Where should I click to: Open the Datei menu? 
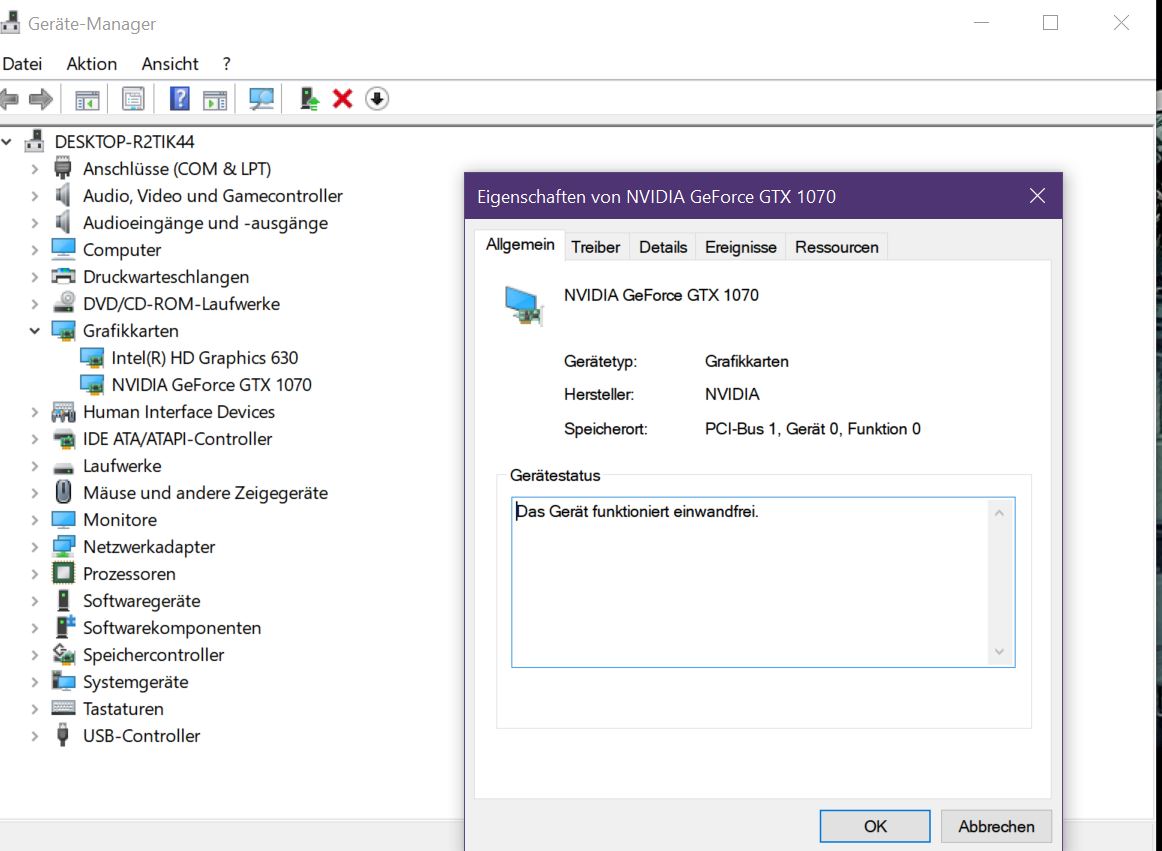pyautogui.click(x=22, y=64)
